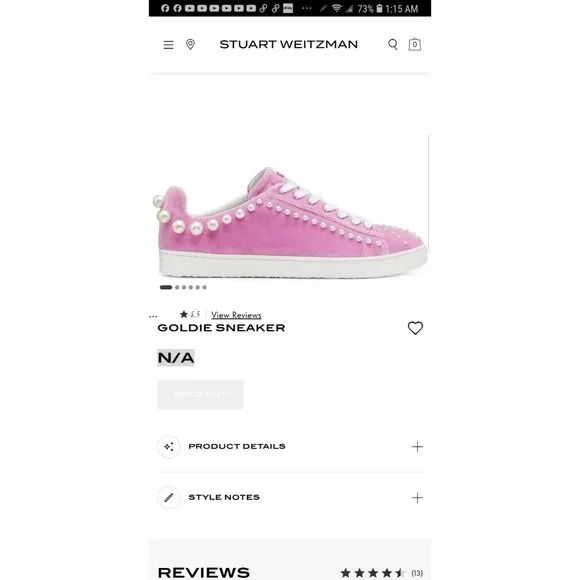Select the second image carousel dot
Viewport: 580px width, 580px height.
[177, 287]
